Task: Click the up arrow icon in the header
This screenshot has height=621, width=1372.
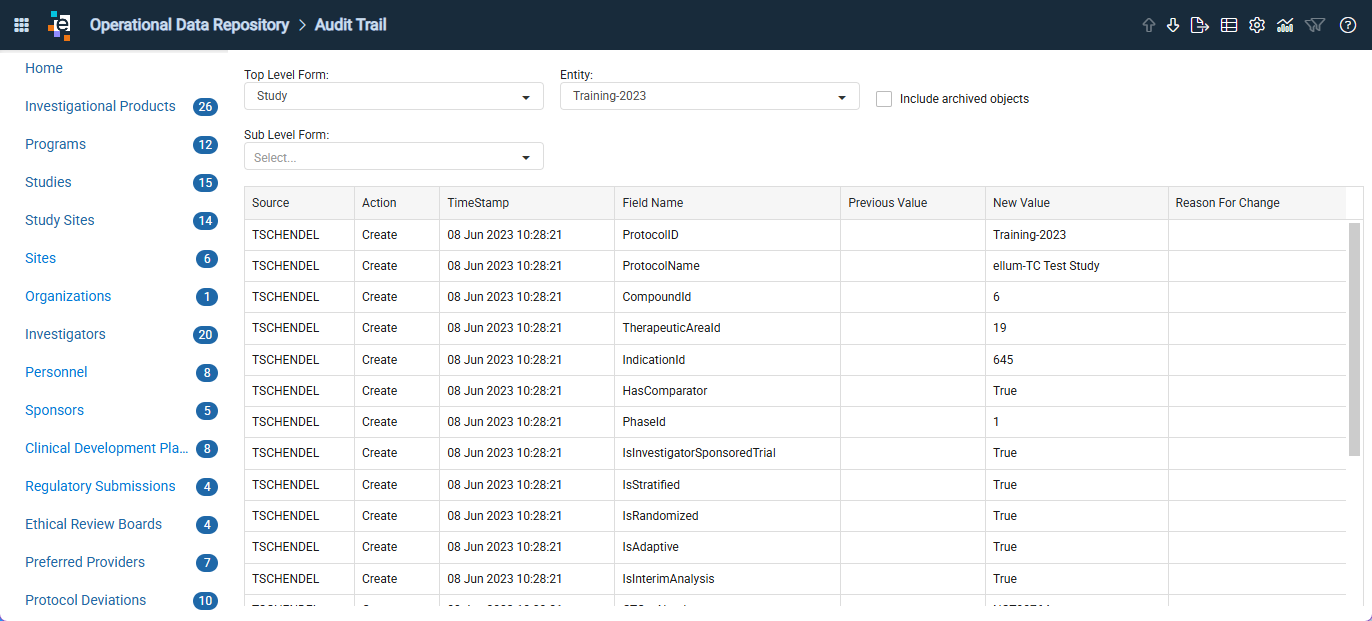Action: click(1148, 25)
